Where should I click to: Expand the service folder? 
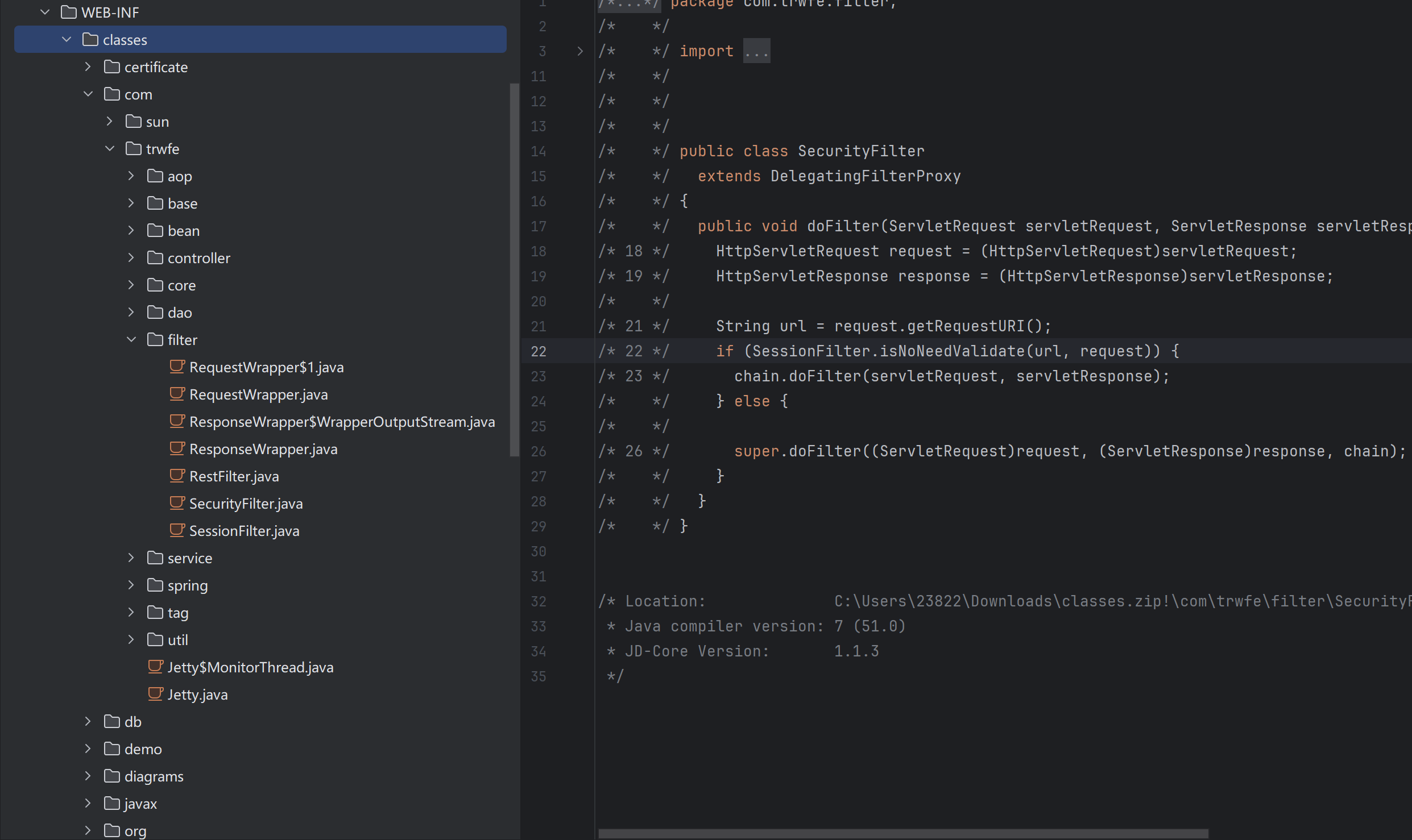coord(131,558)
